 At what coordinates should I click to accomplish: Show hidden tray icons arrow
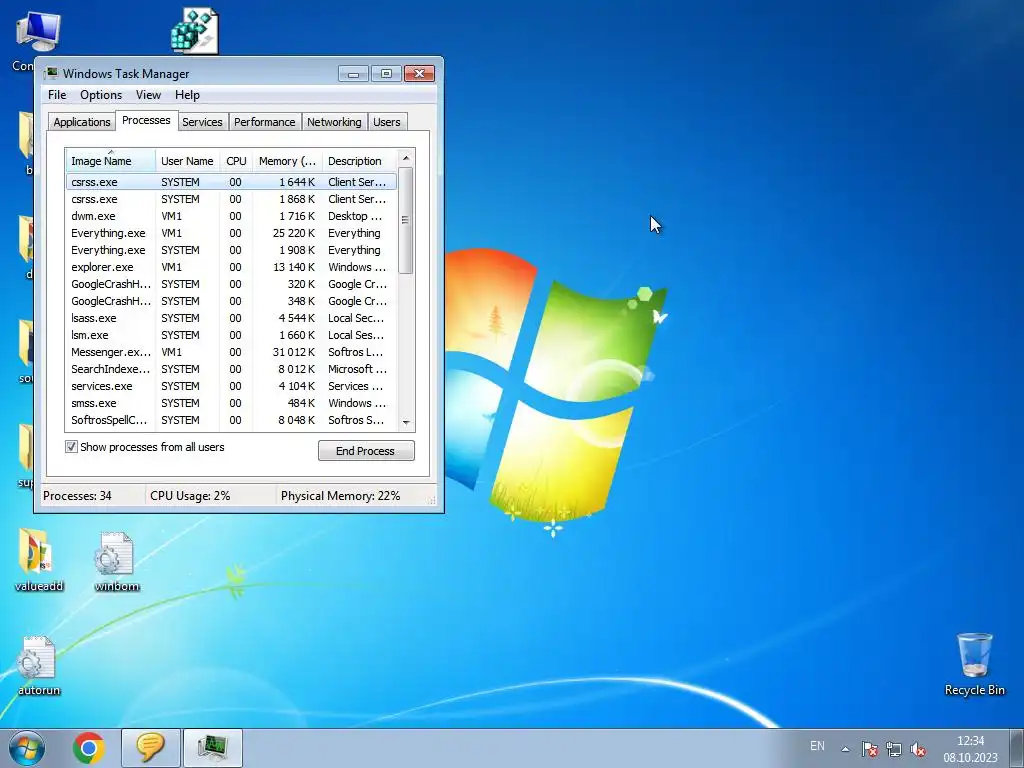[x=845, y=749]
